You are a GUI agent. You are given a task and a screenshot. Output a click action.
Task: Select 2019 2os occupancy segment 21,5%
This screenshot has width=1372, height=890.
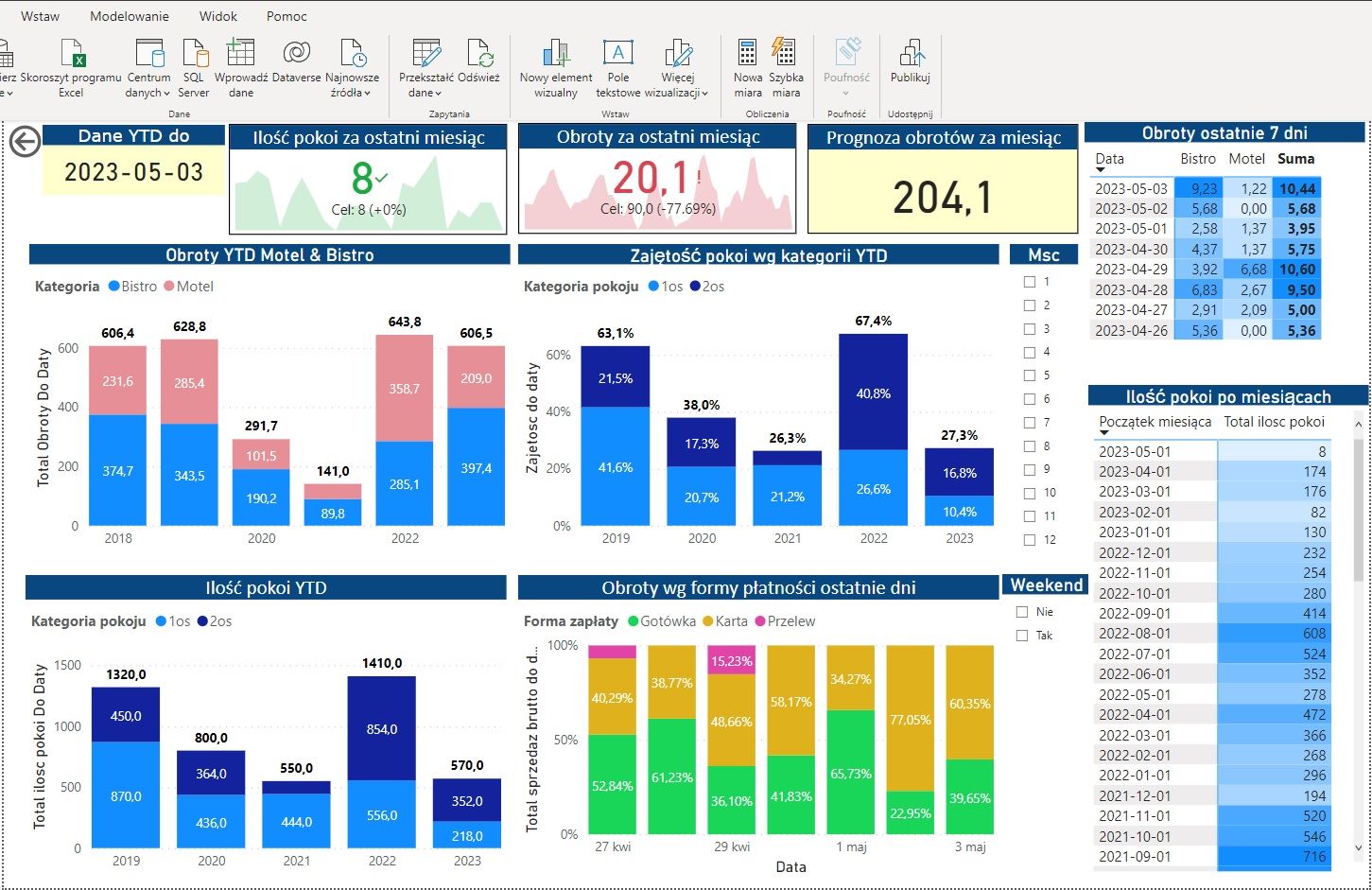[616, 377]
